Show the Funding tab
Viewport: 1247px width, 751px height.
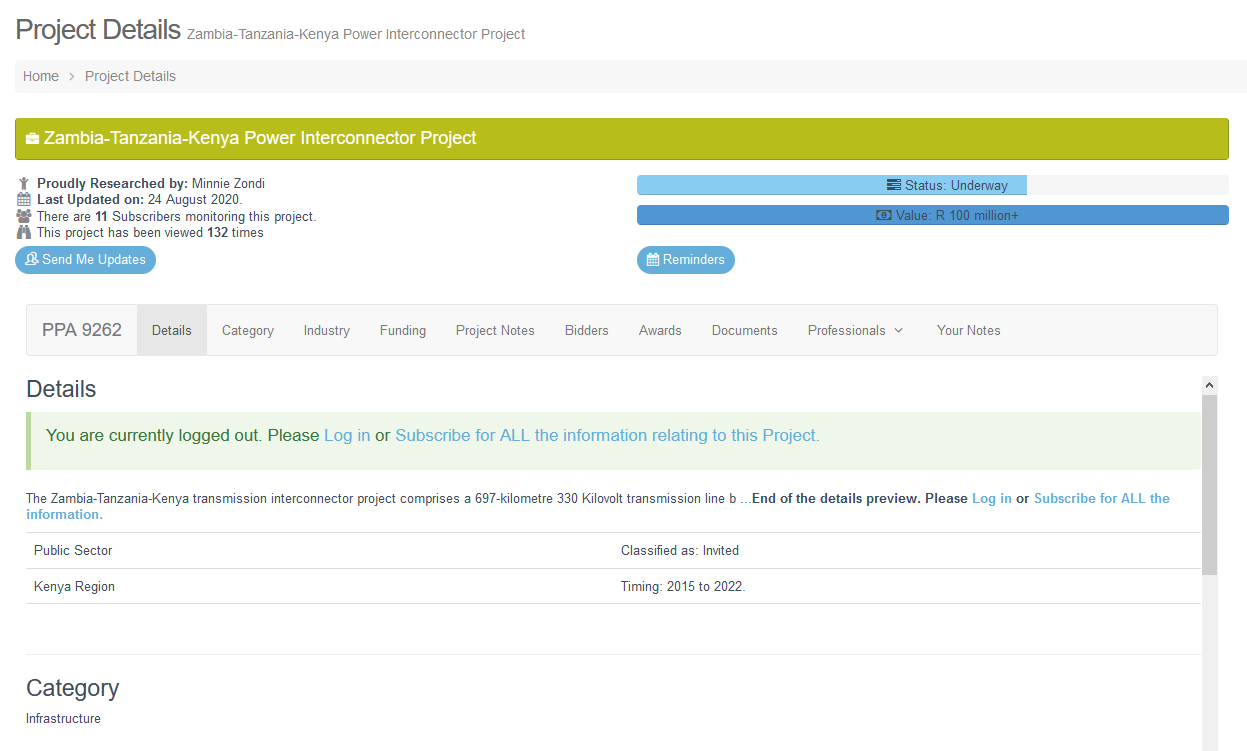pyautogui.click(x=403, y=331)
